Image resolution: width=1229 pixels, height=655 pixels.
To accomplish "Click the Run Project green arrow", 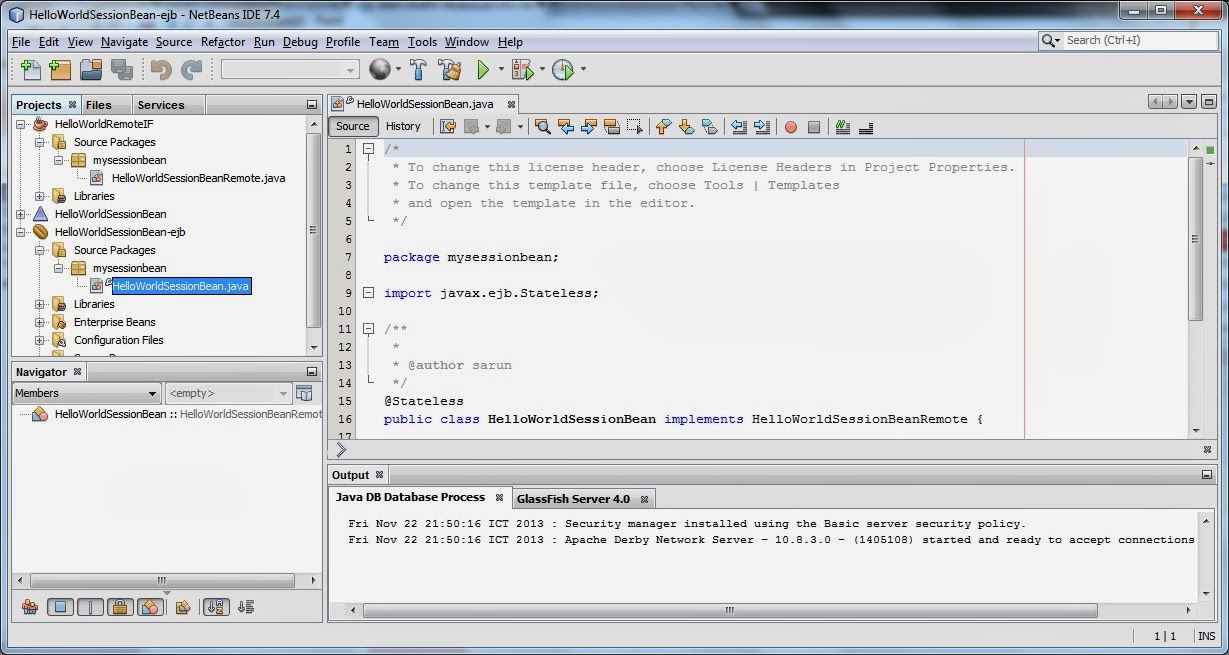I will click(484, 69).
